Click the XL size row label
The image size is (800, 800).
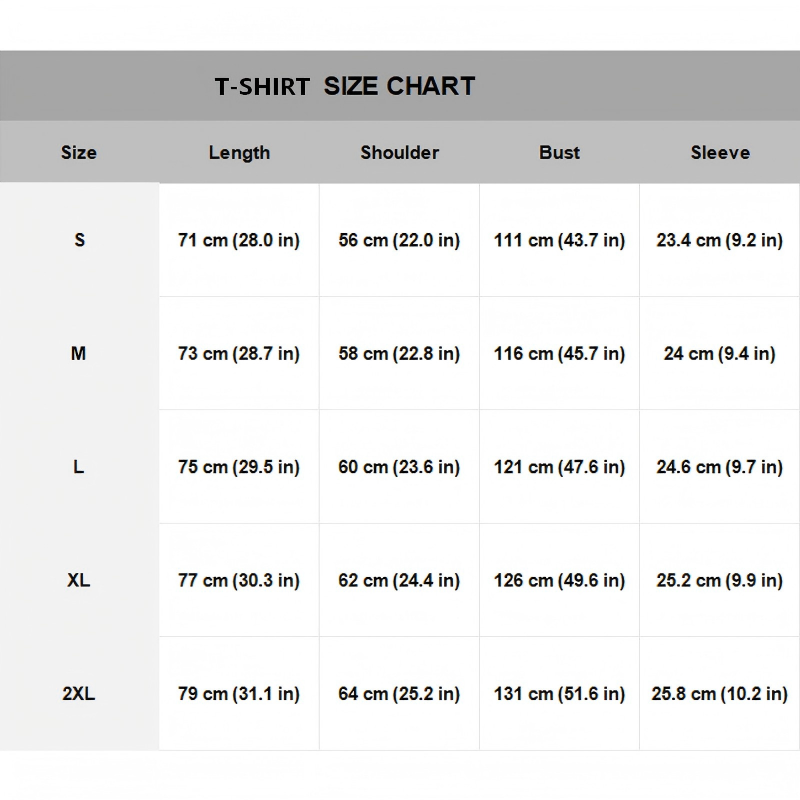pos(79,580)
